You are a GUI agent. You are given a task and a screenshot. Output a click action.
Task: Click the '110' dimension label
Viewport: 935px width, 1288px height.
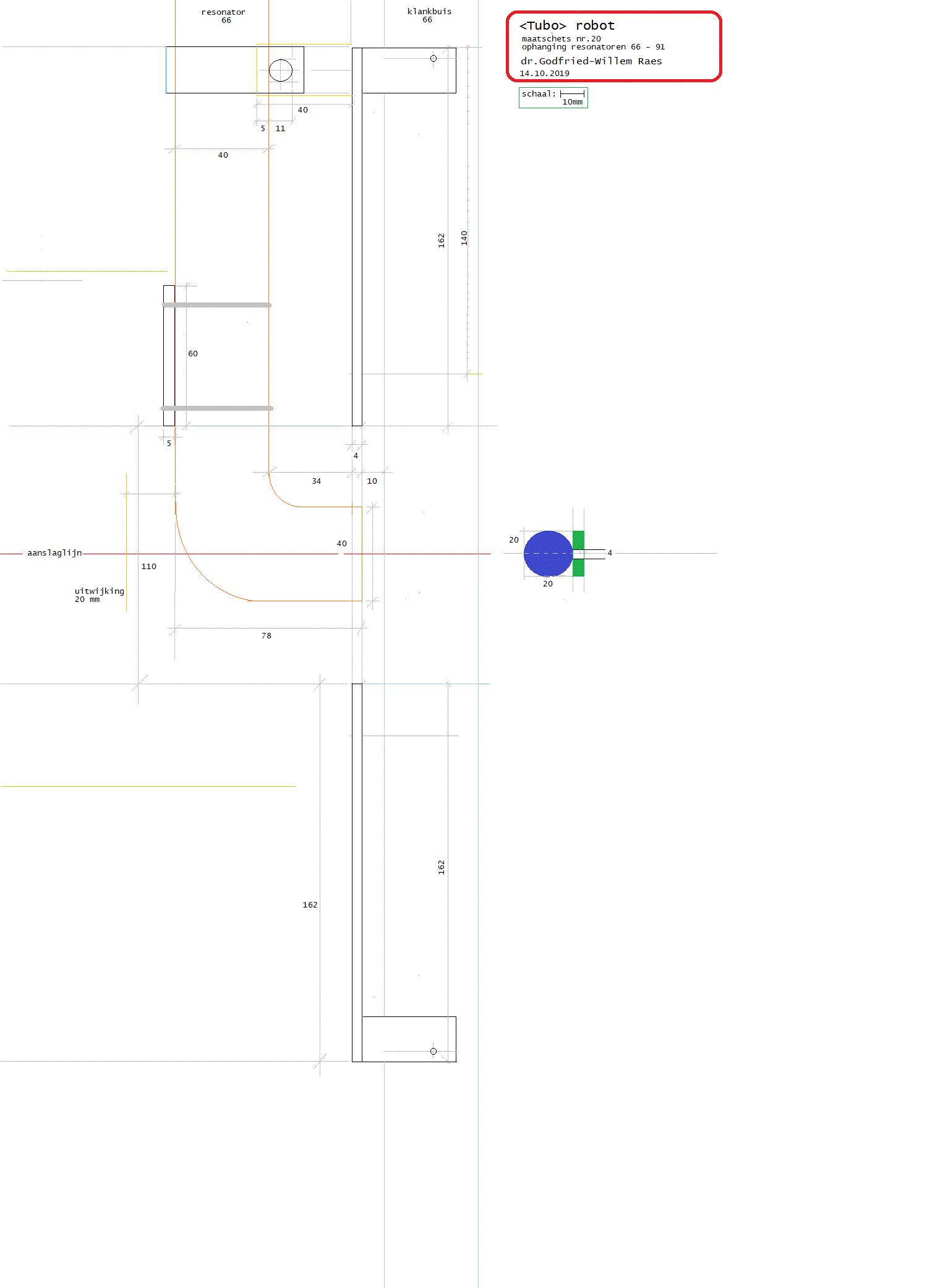148,566
